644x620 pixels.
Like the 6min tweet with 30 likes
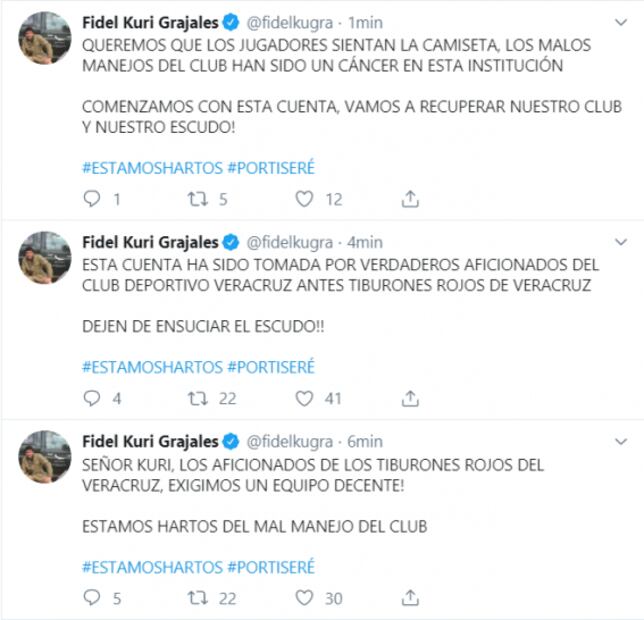tap(304, 598)
